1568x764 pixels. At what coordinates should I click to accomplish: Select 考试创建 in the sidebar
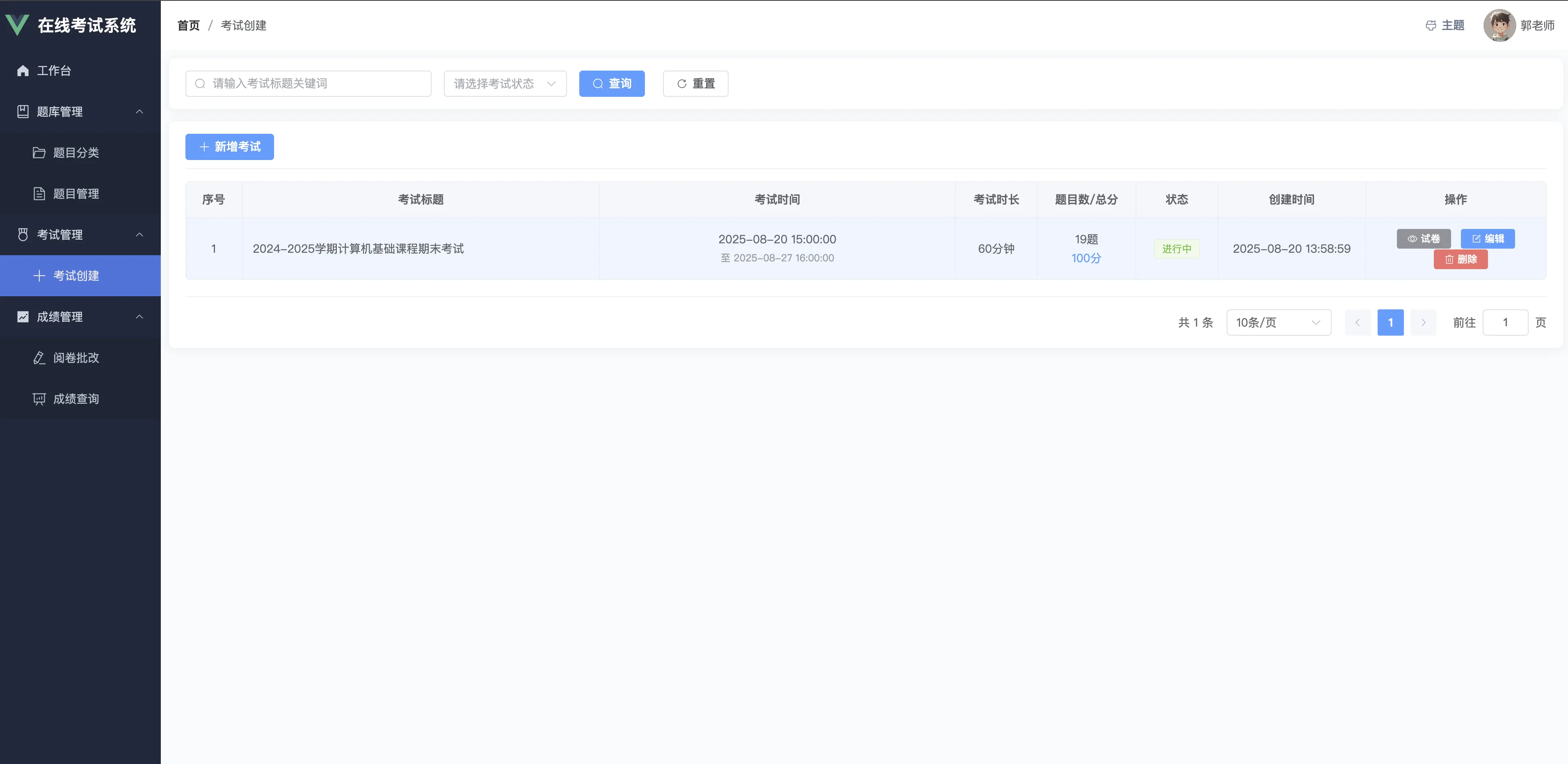click(x=75, y=276)
